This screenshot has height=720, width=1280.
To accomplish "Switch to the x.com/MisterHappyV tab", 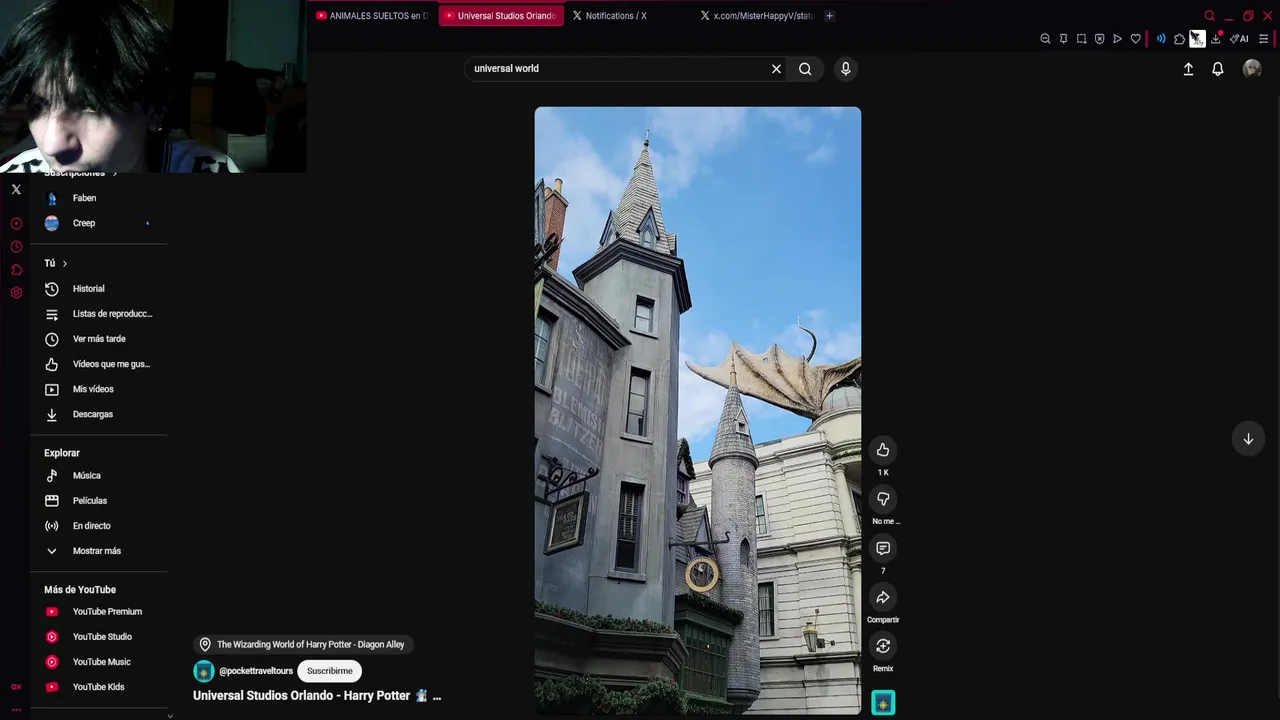I will [756, 16].
